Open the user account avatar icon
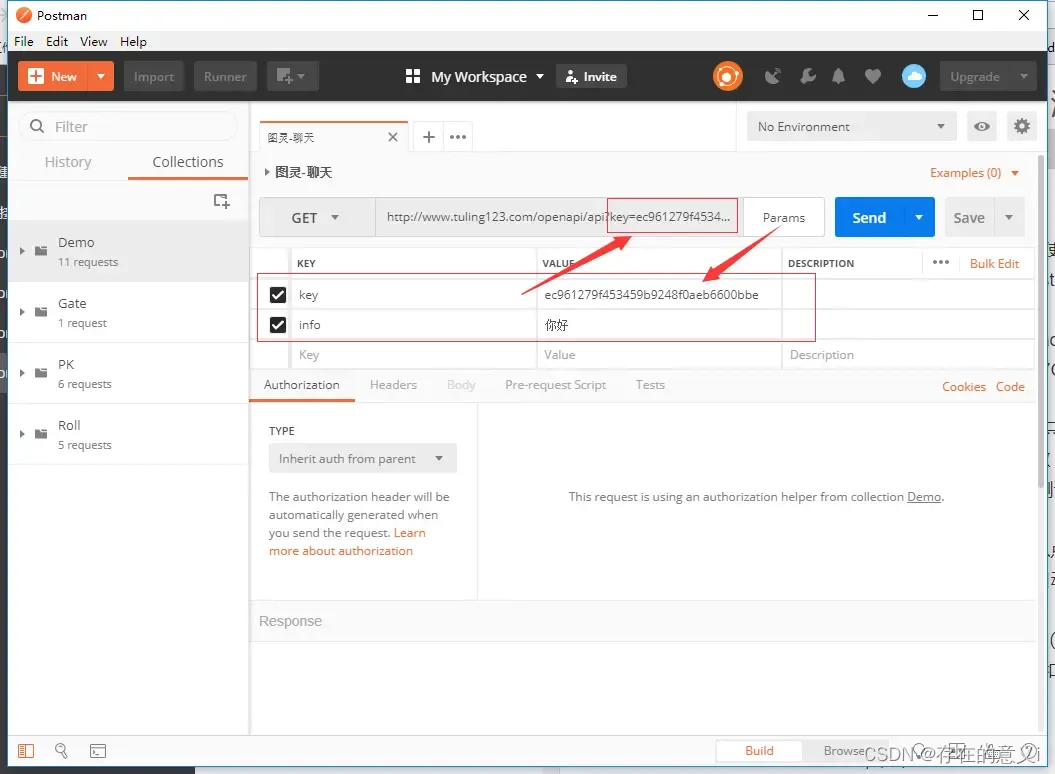 [914, 76]
